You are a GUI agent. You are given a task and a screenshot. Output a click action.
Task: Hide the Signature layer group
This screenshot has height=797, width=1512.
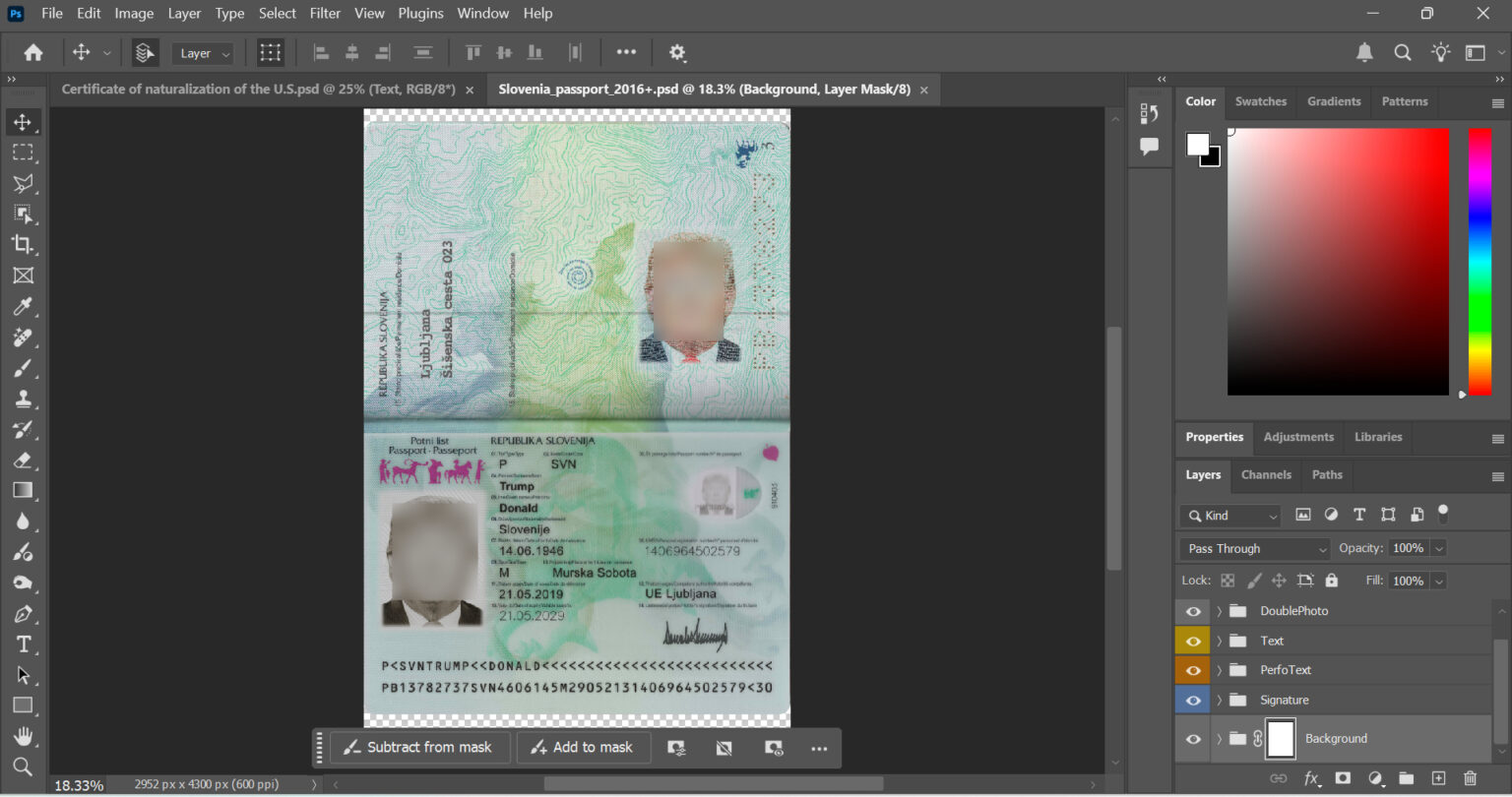(1193, 700)
